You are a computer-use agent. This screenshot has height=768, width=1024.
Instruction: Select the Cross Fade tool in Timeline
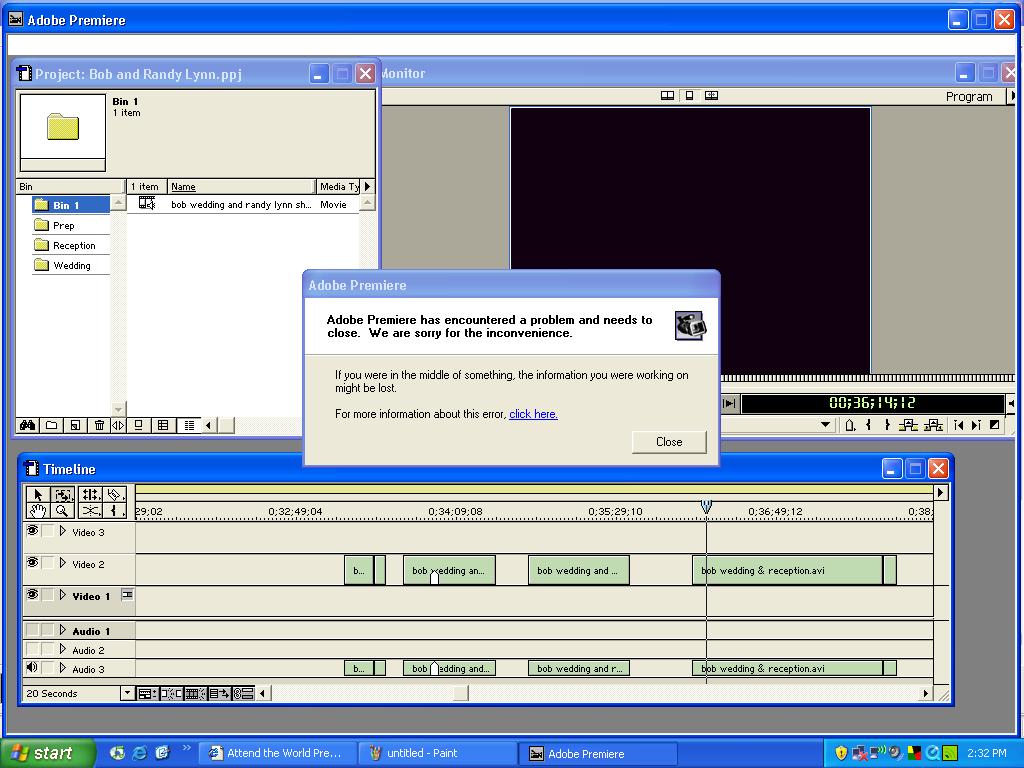pyautogui.click(x=91, y=511)
